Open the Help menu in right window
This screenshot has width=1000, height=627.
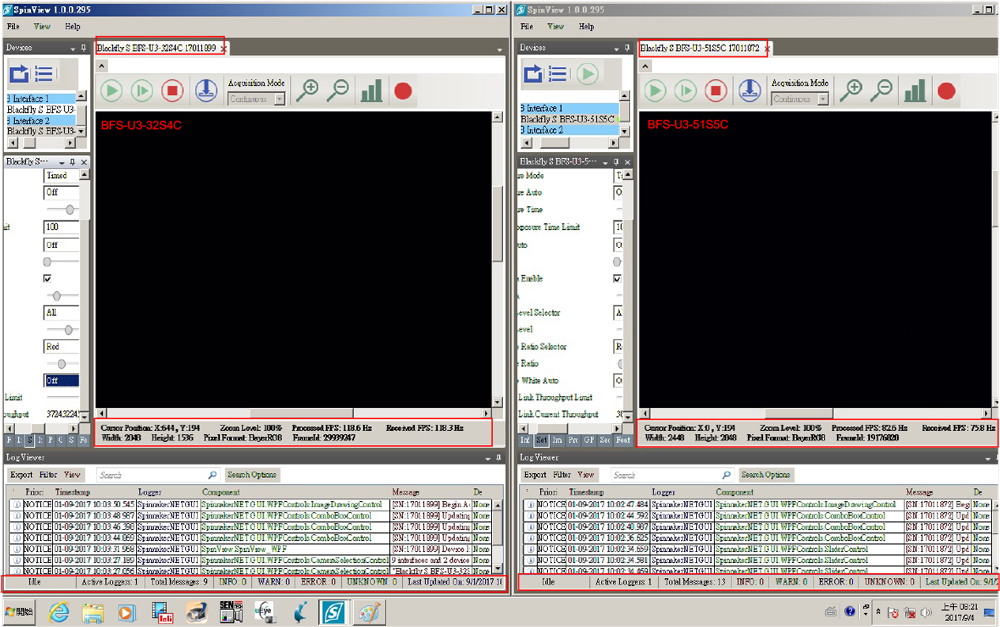pyautogui.click(x=586, y=26)
